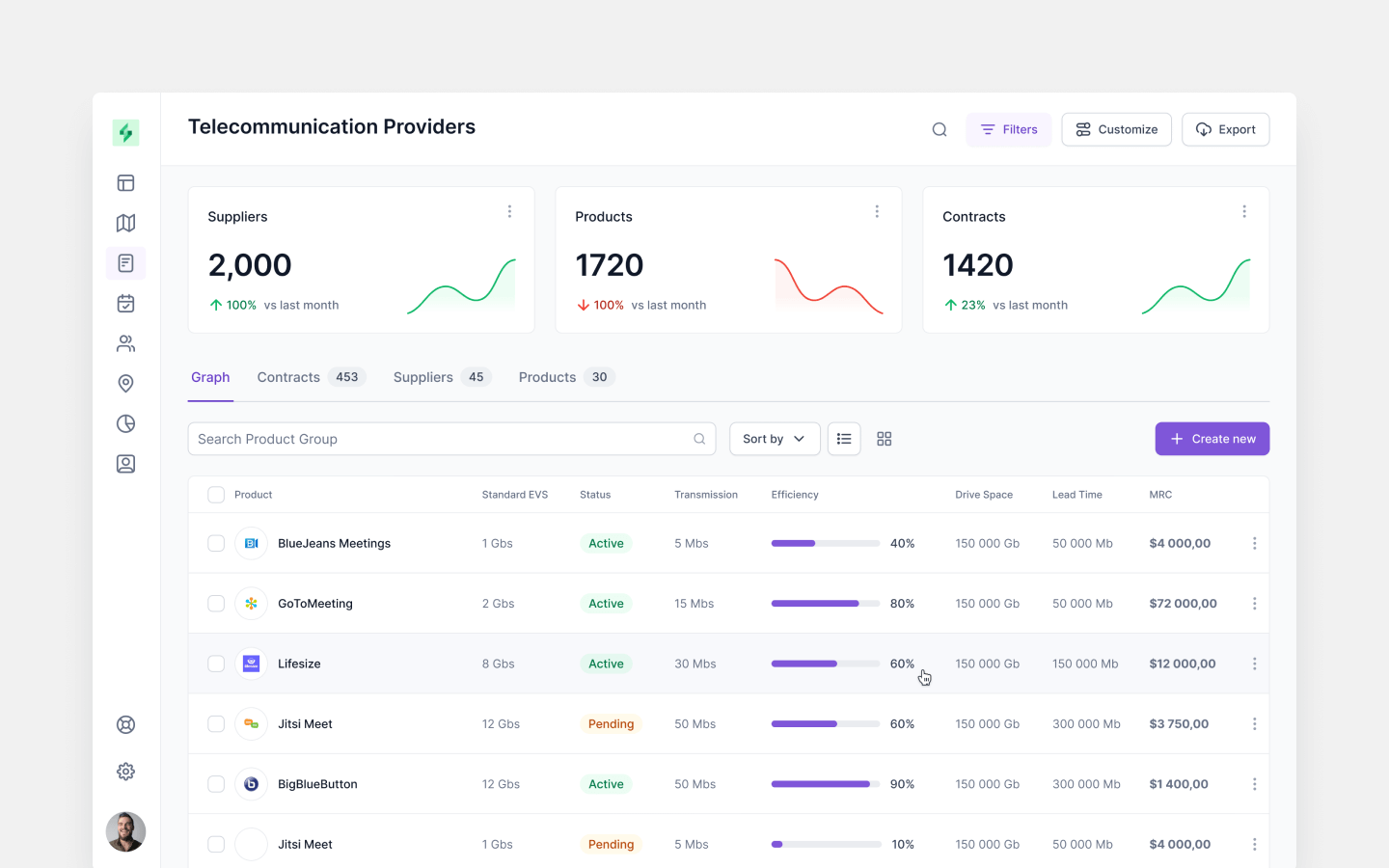Sort by the Status column header
This screenshot has width=1389, height=868.
click(x=595, y=495)
